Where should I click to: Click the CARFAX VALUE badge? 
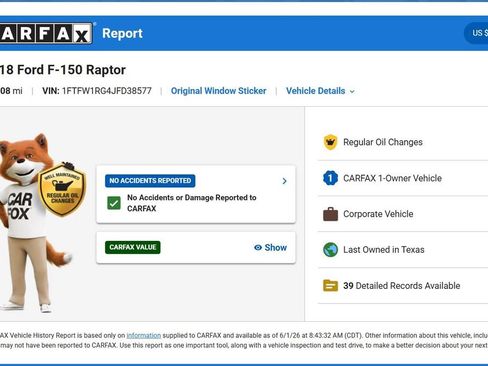tap(133, 247)
